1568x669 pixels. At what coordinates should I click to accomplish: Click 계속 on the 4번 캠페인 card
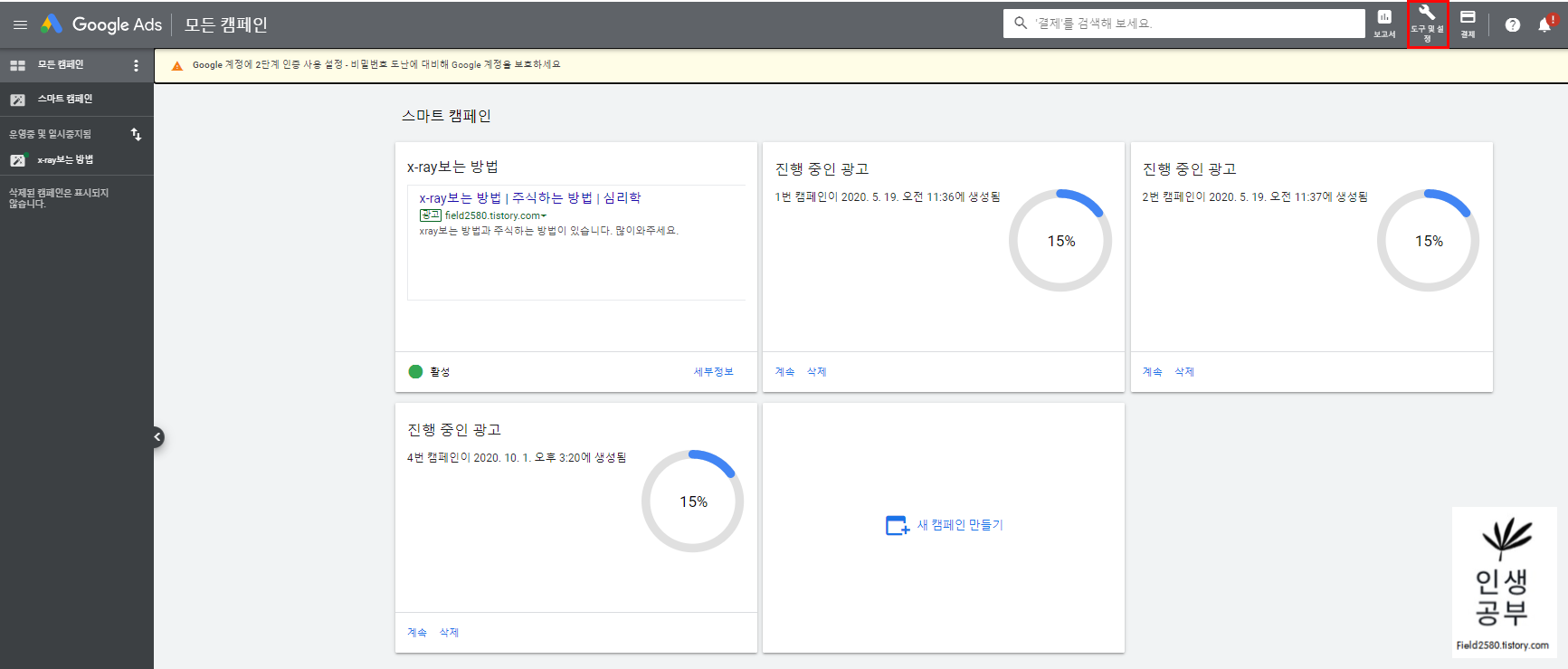coord(416,632)
